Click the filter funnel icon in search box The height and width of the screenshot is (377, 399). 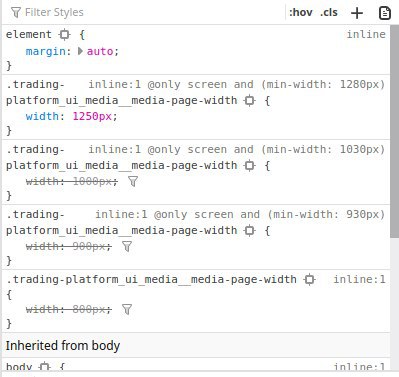(x=16, y=12)
